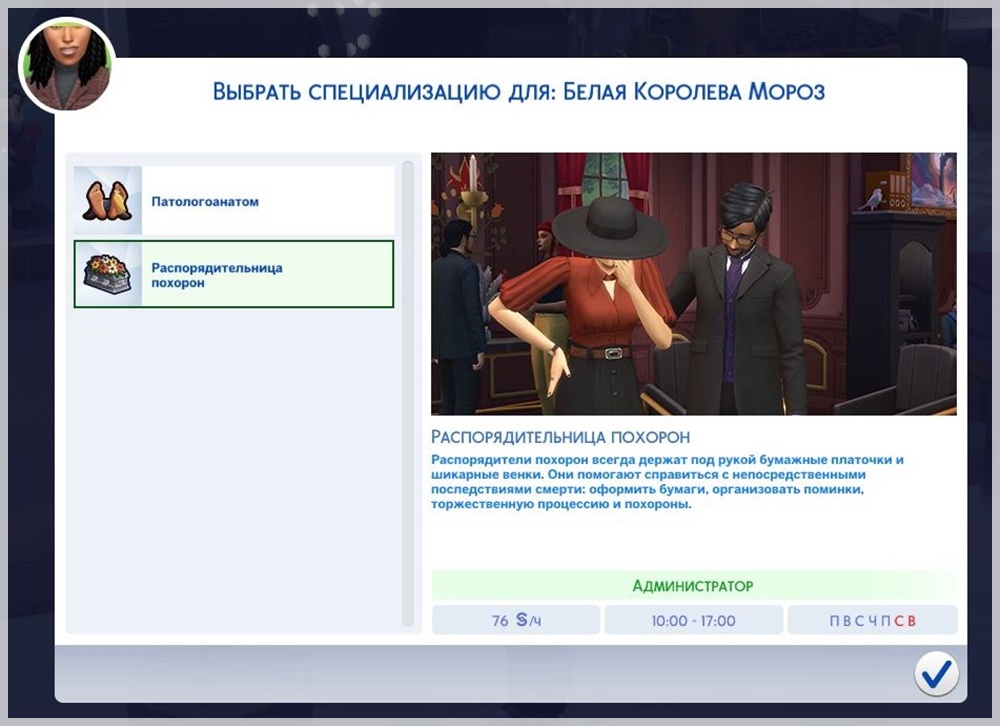Select Распорядительница похорон option
This screenshot has height=726, width=1000.
click(234, 274)
